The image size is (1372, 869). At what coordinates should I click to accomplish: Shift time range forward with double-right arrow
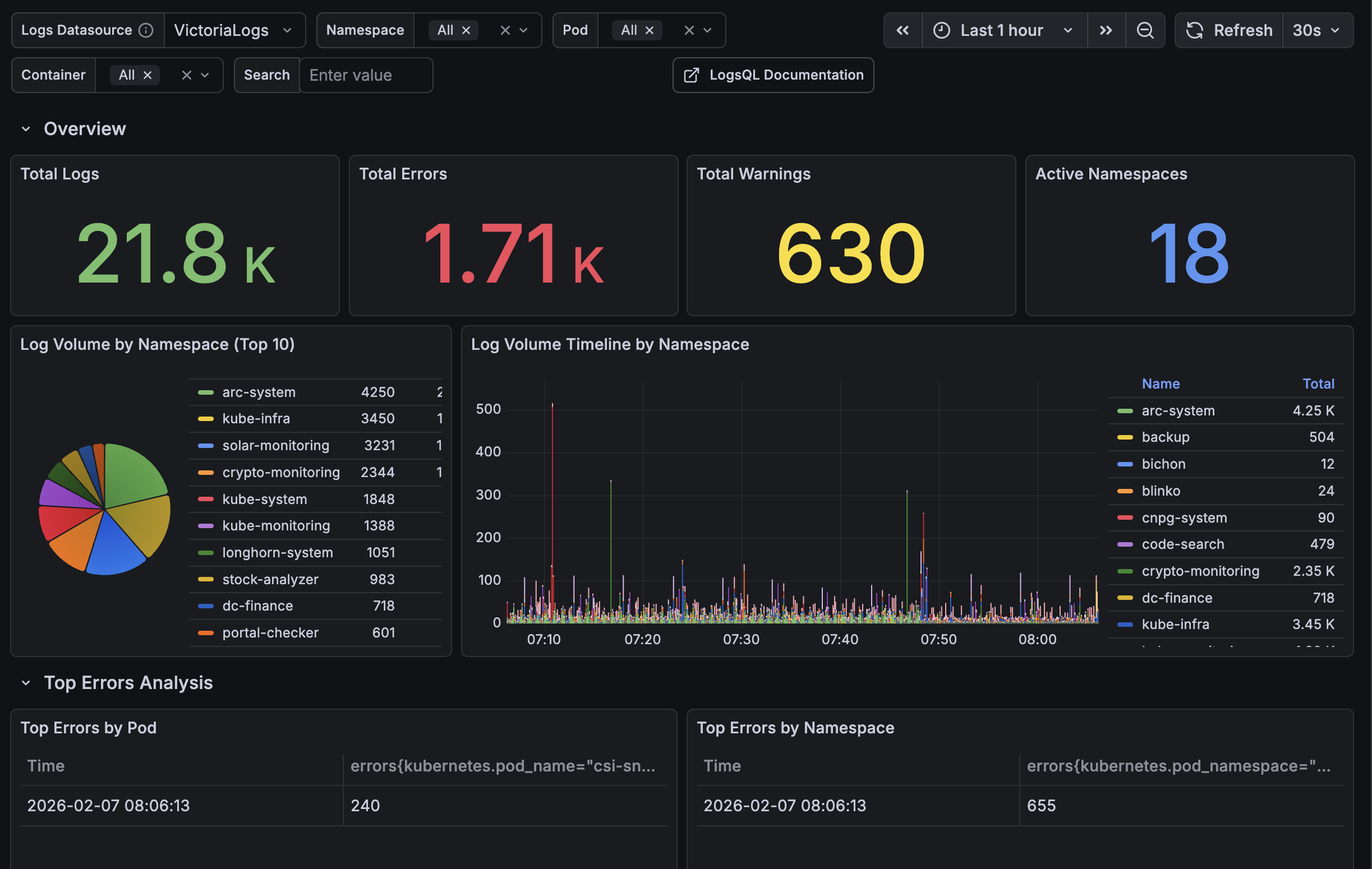[x=1106, y=30]
